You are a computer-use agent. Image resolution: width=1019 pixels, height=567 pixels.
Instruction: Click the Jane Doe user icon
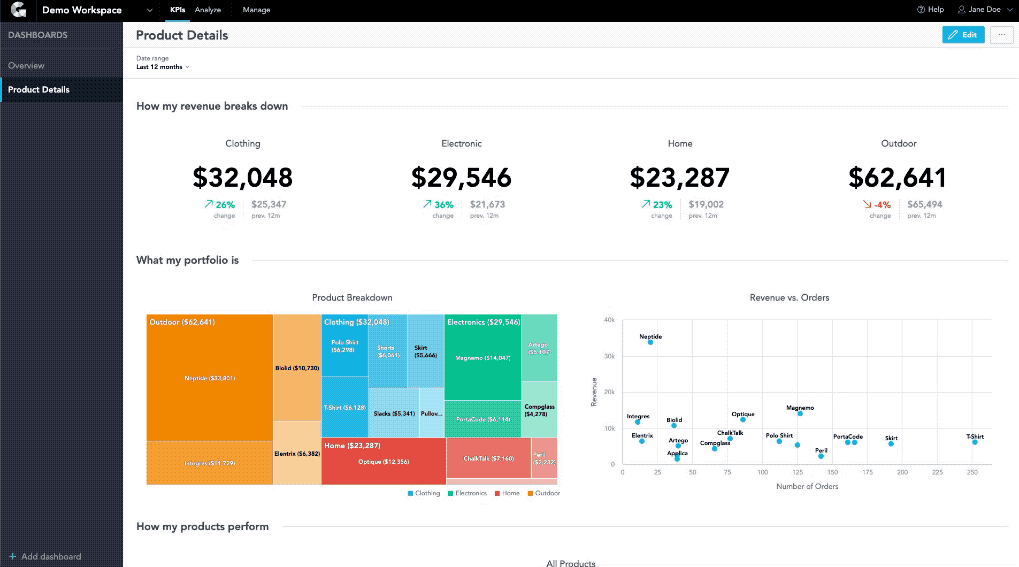[961, 10]
